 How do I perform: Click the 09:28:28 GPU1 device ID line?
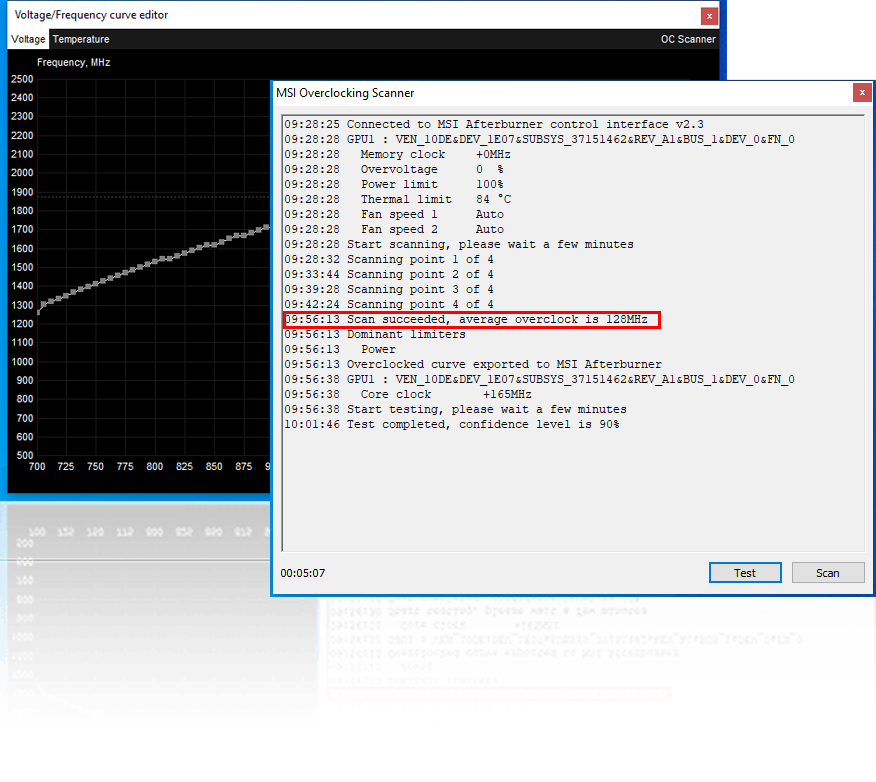539,140
